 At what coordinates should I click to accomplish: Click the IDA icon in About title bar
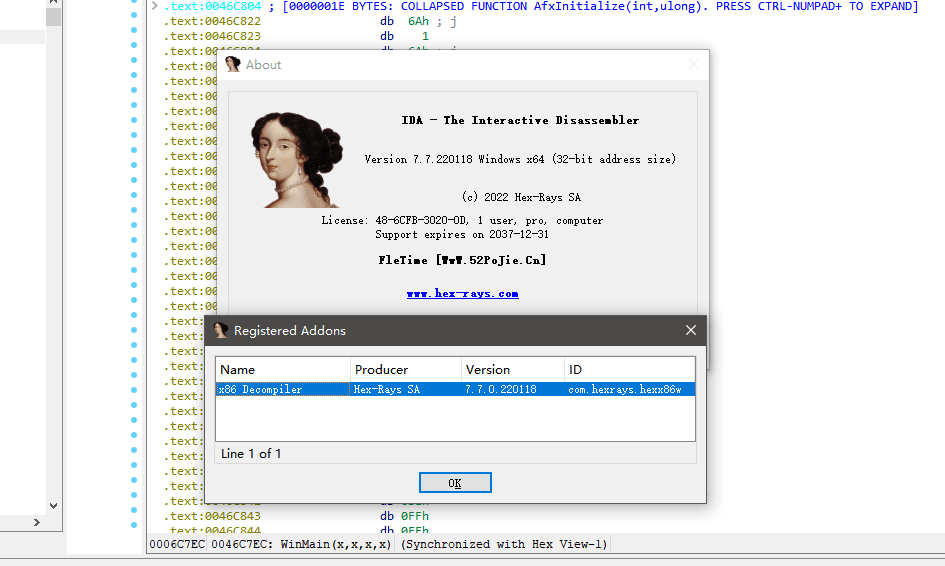click(233, 64)
